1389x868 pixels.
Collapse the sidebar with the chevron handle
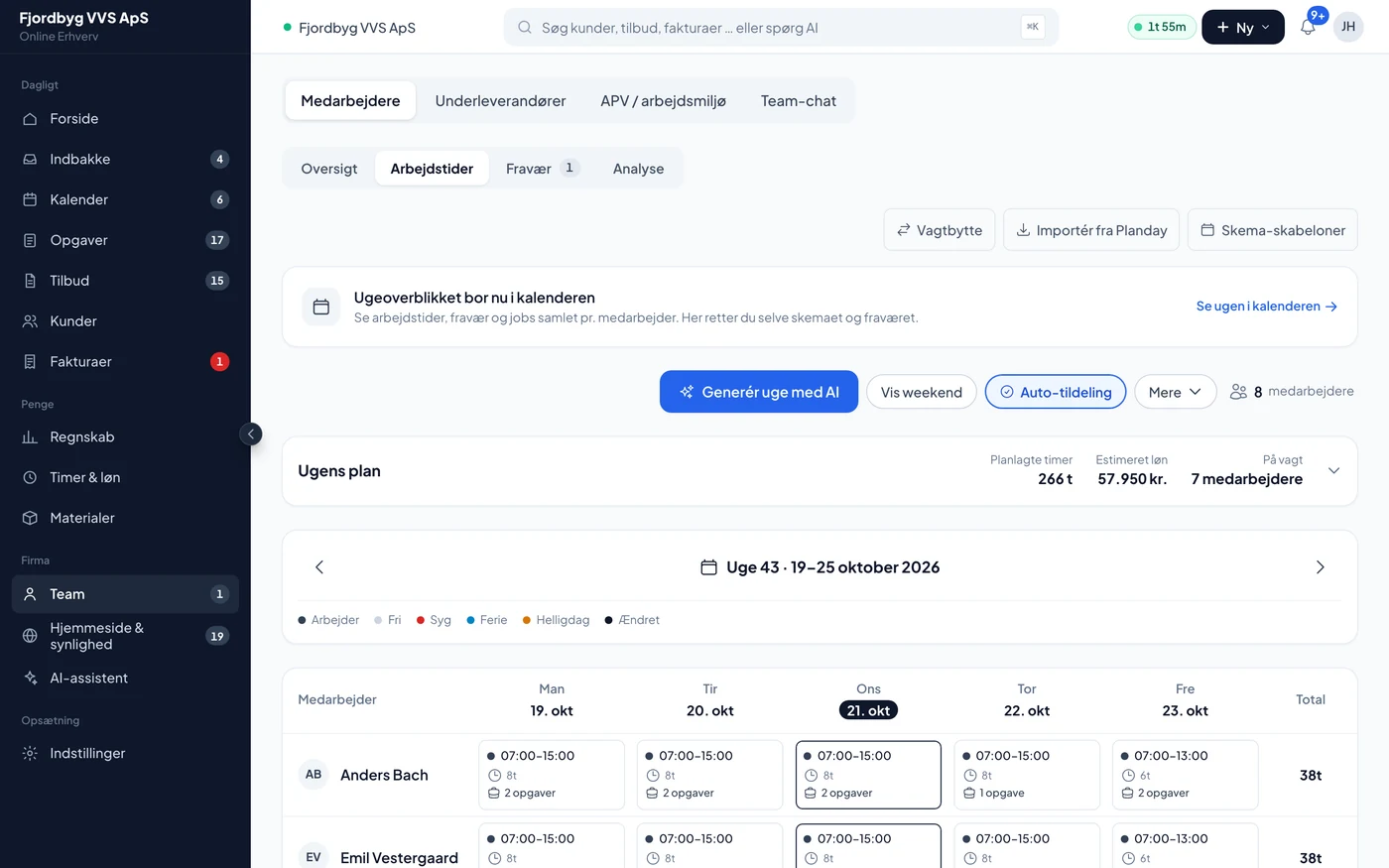(251, 434)
